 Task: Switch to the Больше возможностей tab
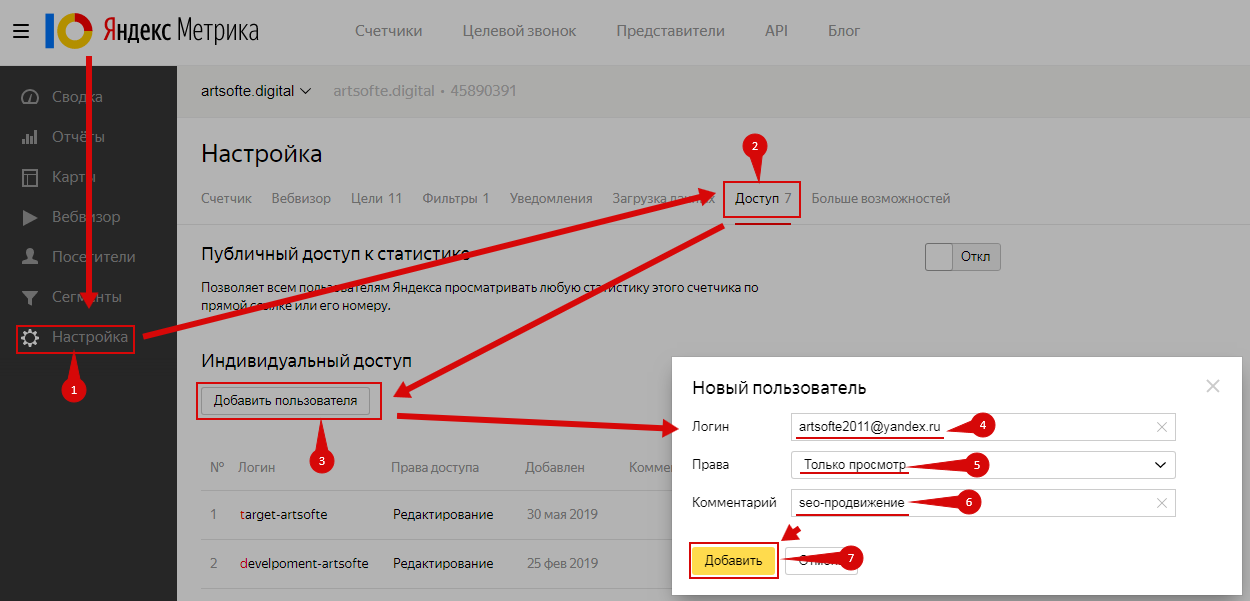point(880,198)
